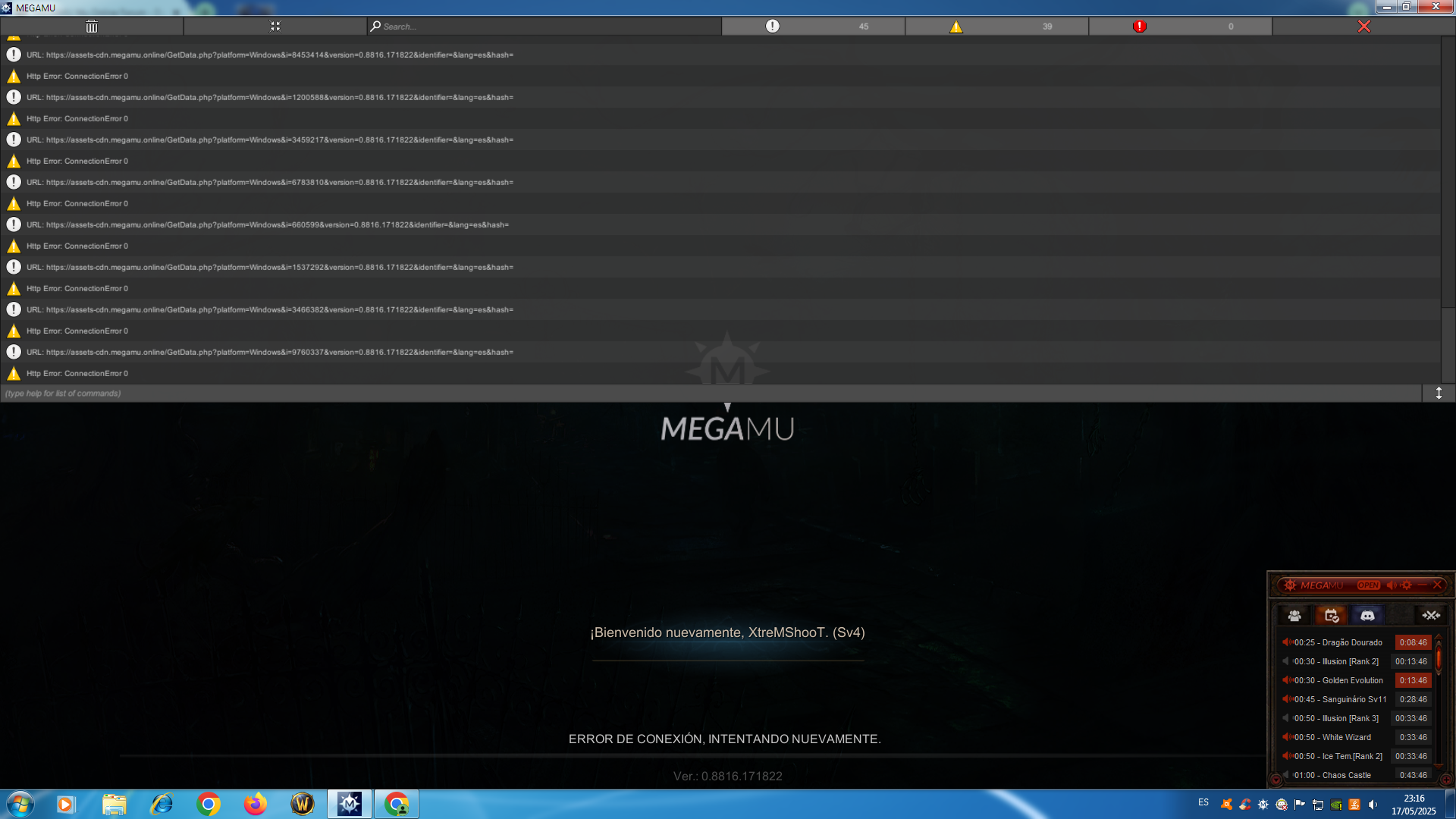Open system volume tray icon
This screenshot has width=1456, height=819.
pyautogui.click(x=1373, y=805)
